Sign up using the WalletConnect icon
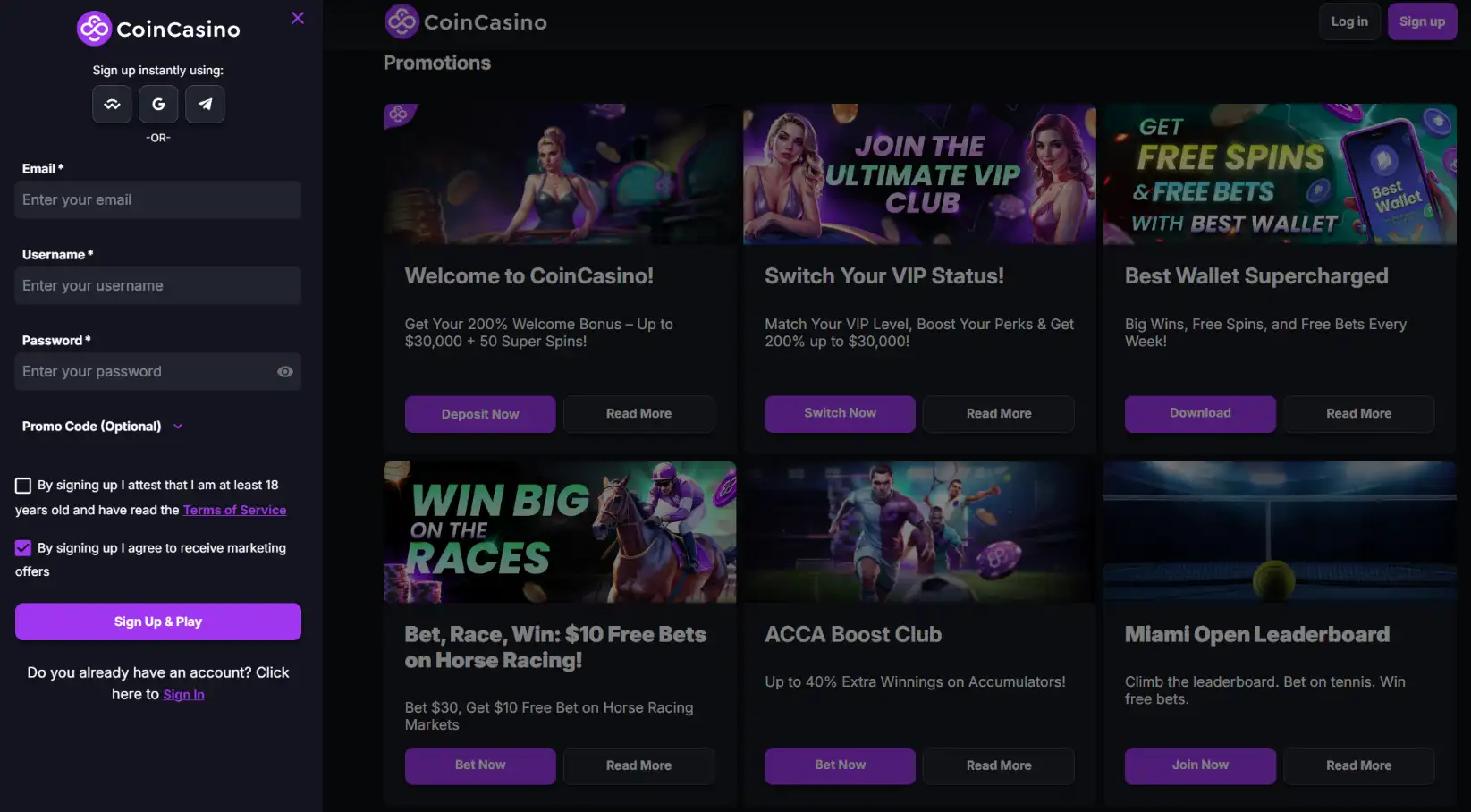The width and height of the screenshot is (1471, 812). click(x=111, y=104)
